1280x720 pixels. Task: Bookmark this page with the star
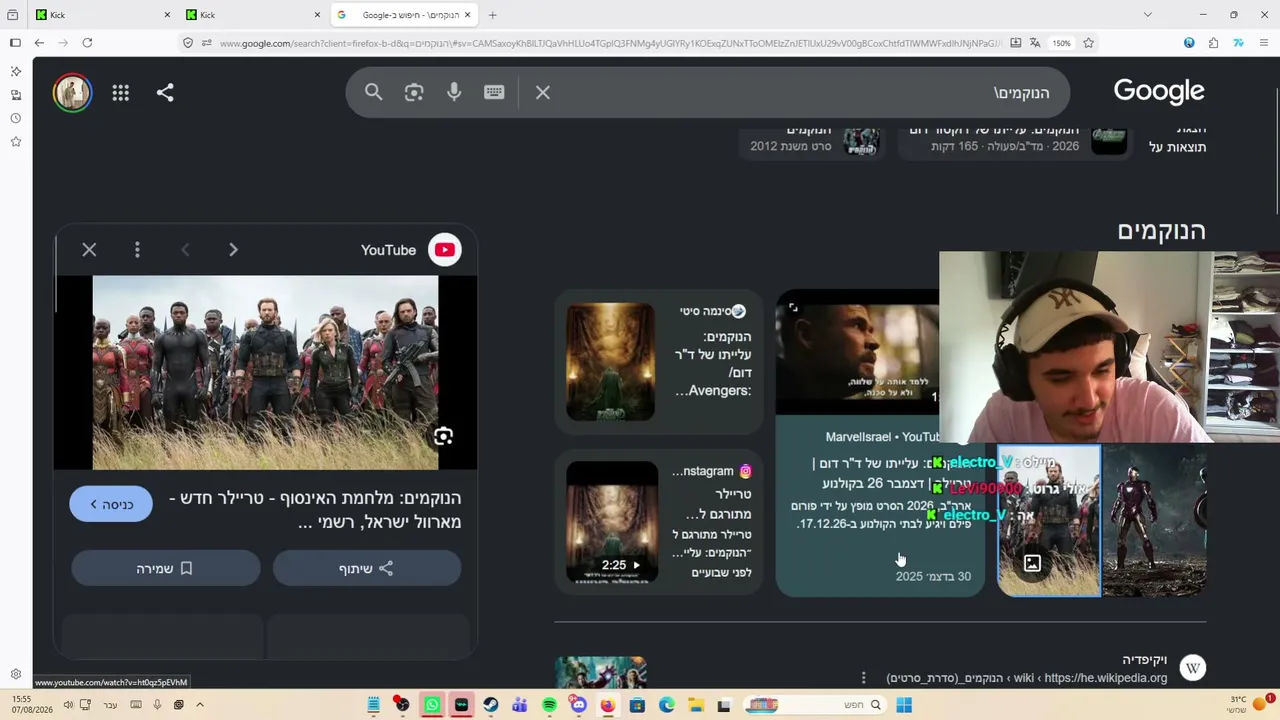click(x=1088, y=43)
